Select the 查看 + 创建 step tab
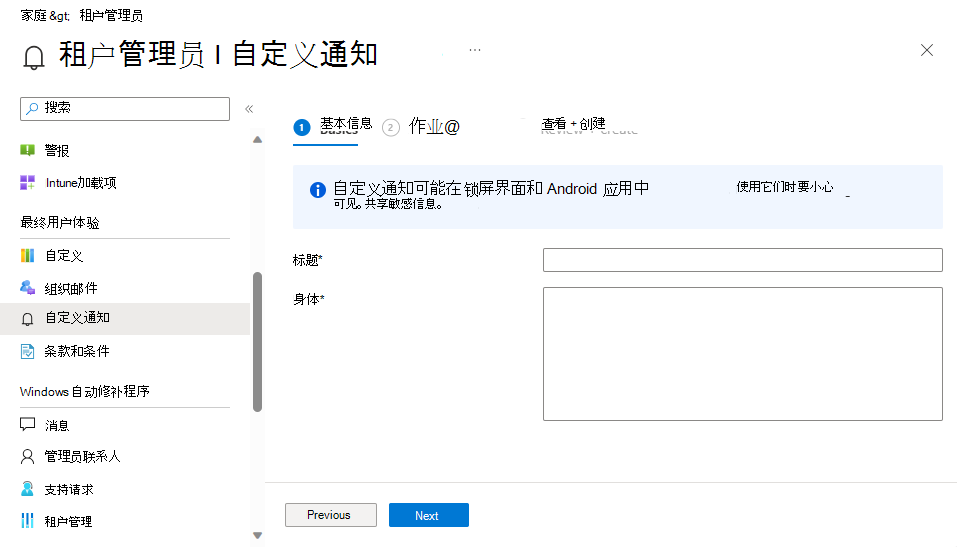Viewport: 957px width, 547px height. (x=573, y=124)
